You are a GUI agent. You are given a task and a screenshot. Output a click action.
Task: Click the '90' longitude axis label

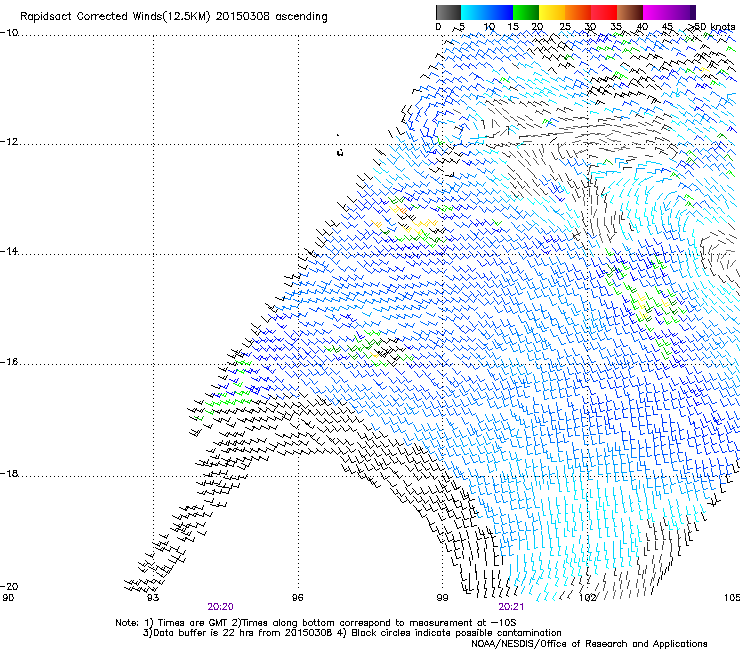pyautogui.click(x=8, y=598)
